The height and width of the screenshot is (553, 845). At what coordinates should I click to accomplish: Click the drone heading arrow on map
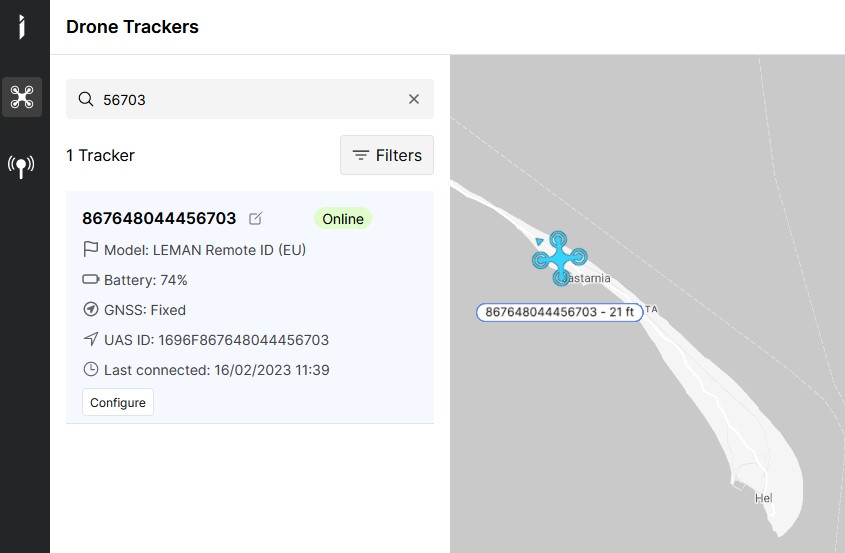[539, 240]
